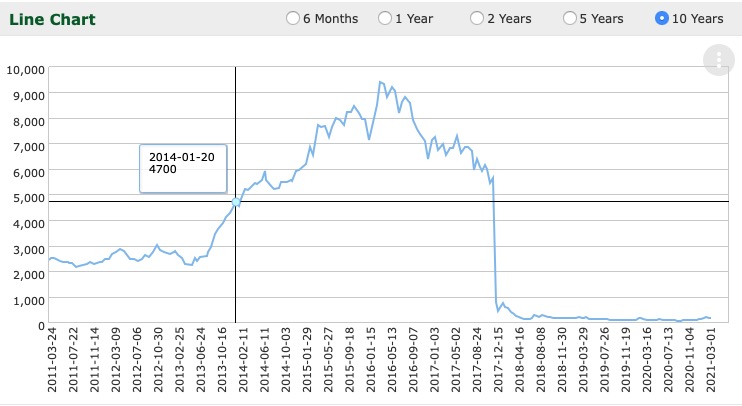Click the Line Chart heading
This screenshot has width=742, height=406.
52,19
